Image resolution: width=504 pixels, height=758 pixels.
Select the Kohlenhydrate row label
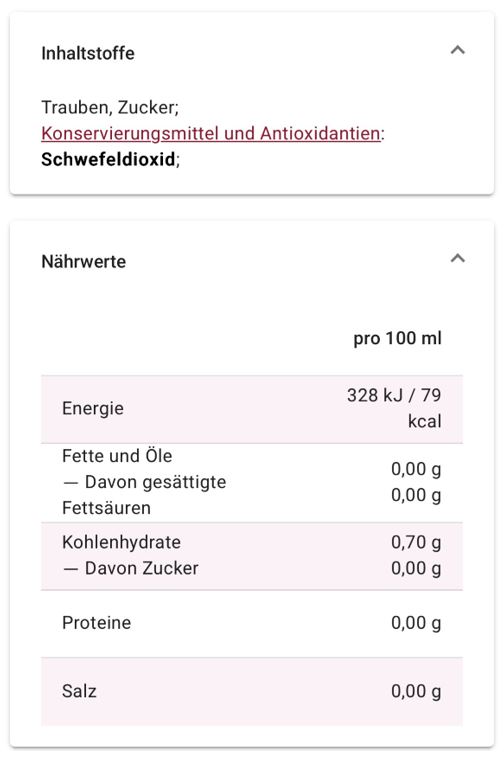(121, 542)
